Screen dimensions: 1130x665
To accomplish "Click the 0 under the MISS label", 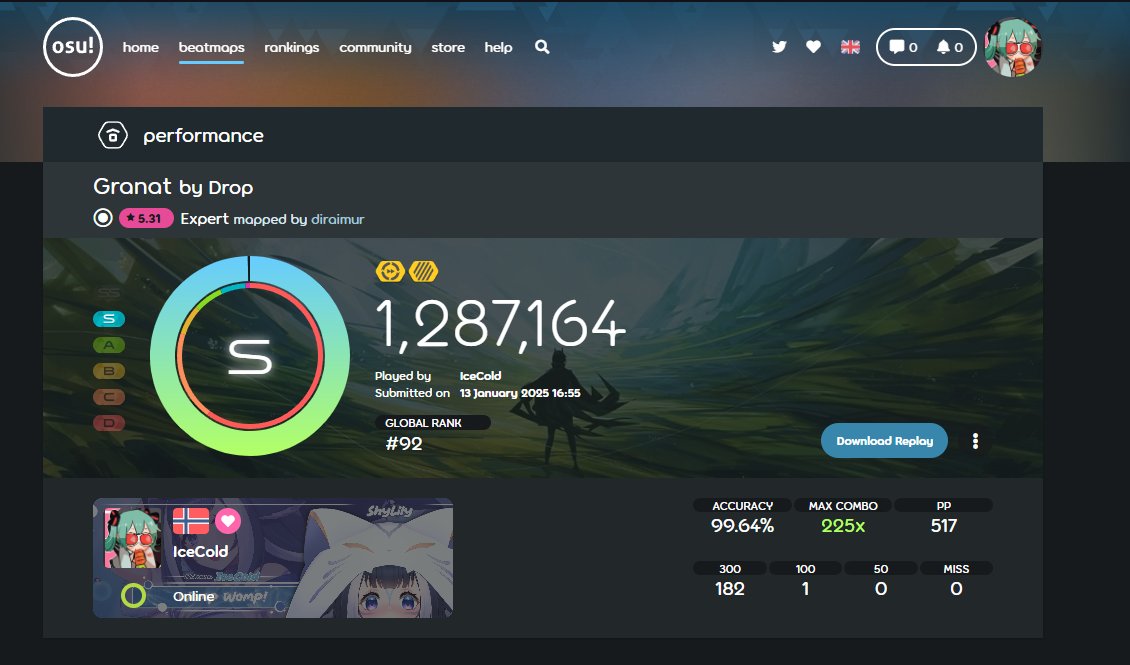I will click(956, 589).
